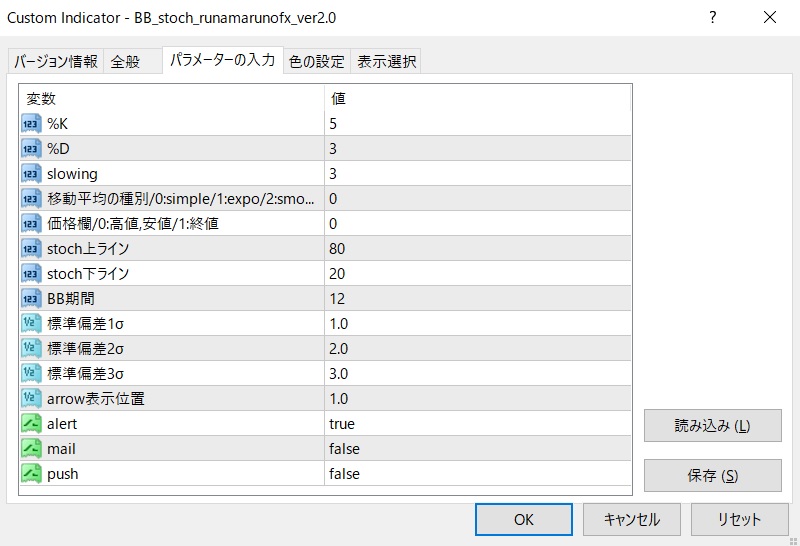The width and height of the screenshot is (800, 546).
Task: Click the boolean icon beside alert
Action: tap(31, 424)
